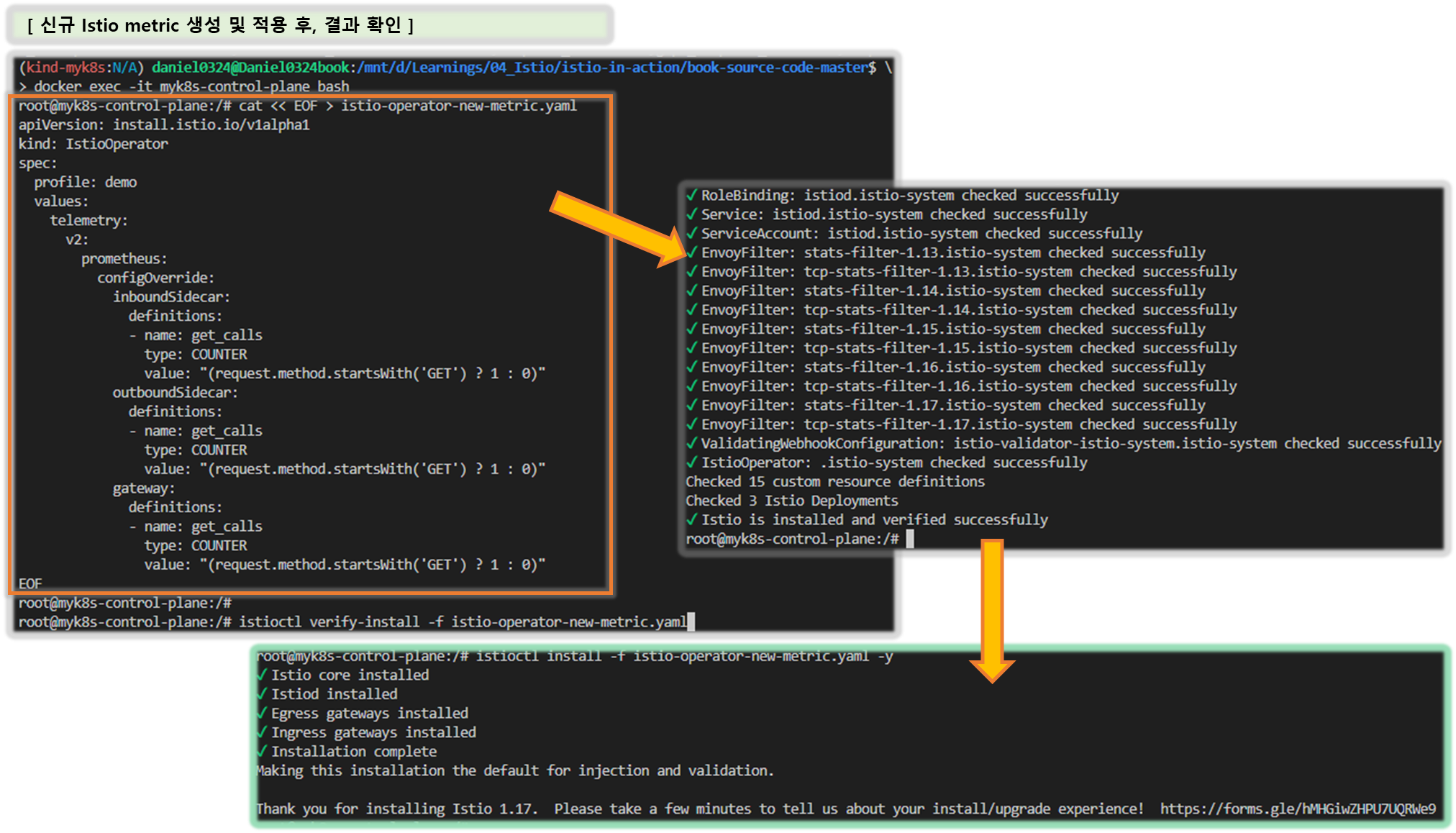The height and width of the screenshot is (833, 1456).
Task: Click 'docker exec -it myk8s-control-plane bash' text
Action: click(191, 86)
